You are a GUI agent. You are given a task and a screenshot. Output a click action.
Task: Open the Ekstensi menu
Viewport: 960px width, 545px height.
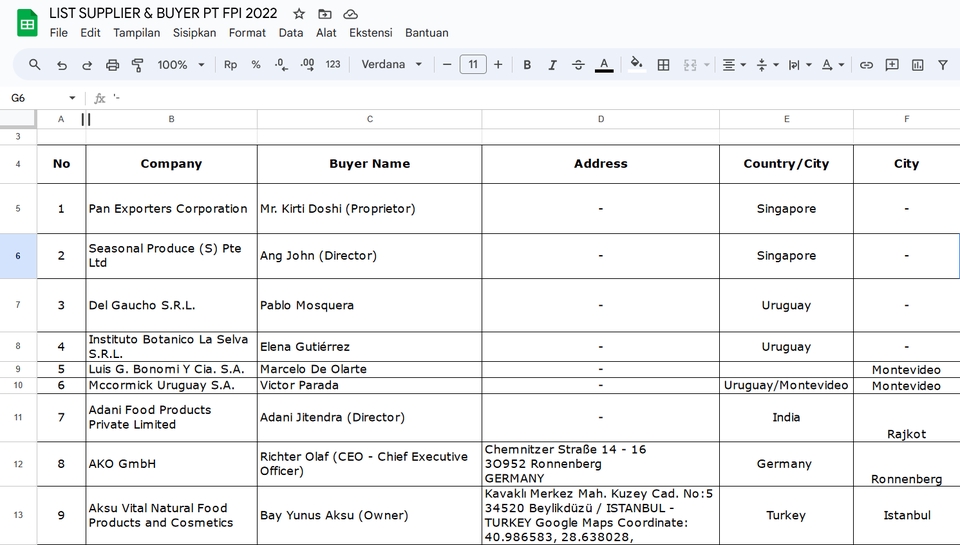(371, 33)
